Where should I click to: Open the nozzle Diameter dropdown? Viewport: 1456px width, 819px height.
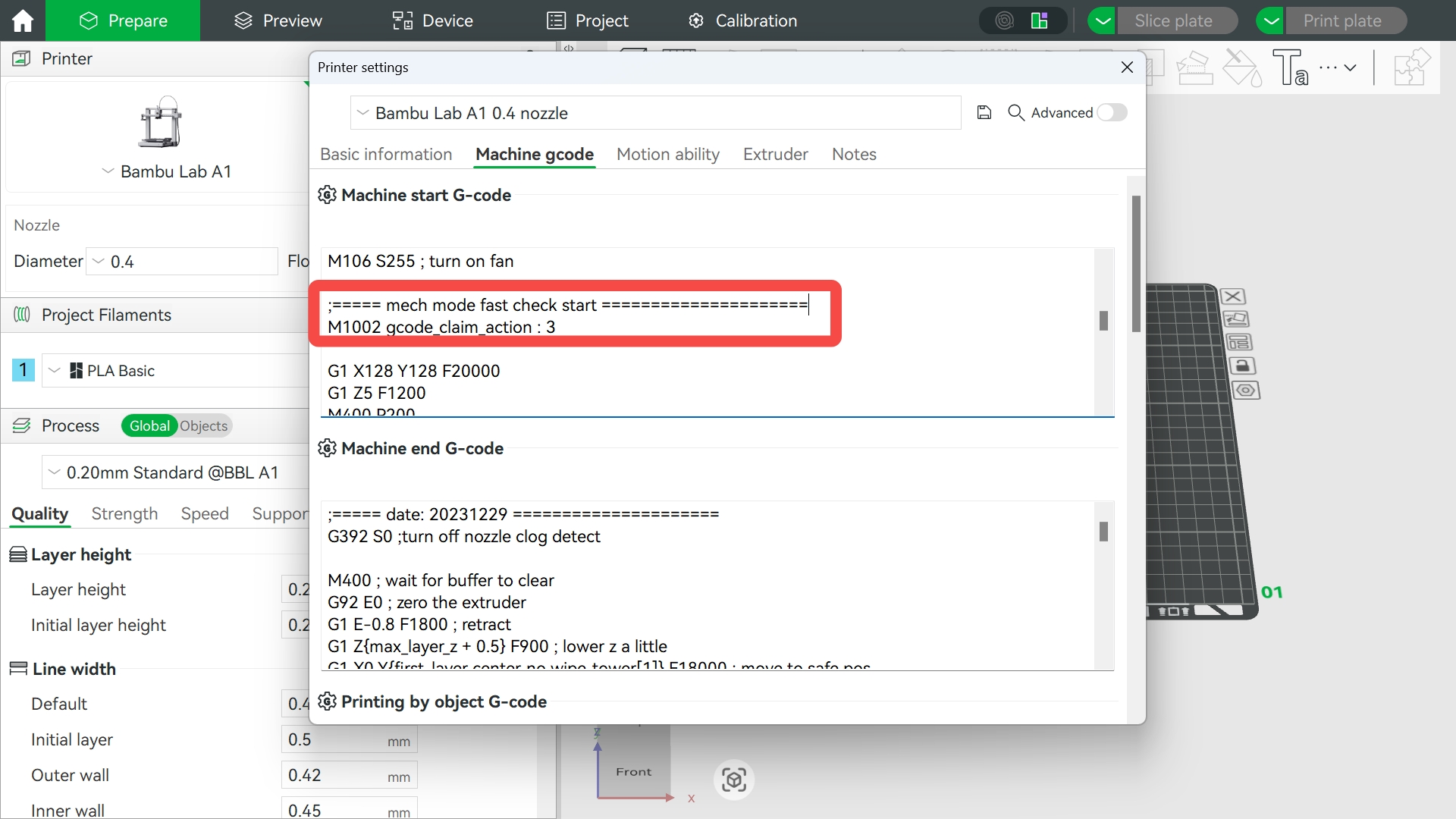coord(182,262)
